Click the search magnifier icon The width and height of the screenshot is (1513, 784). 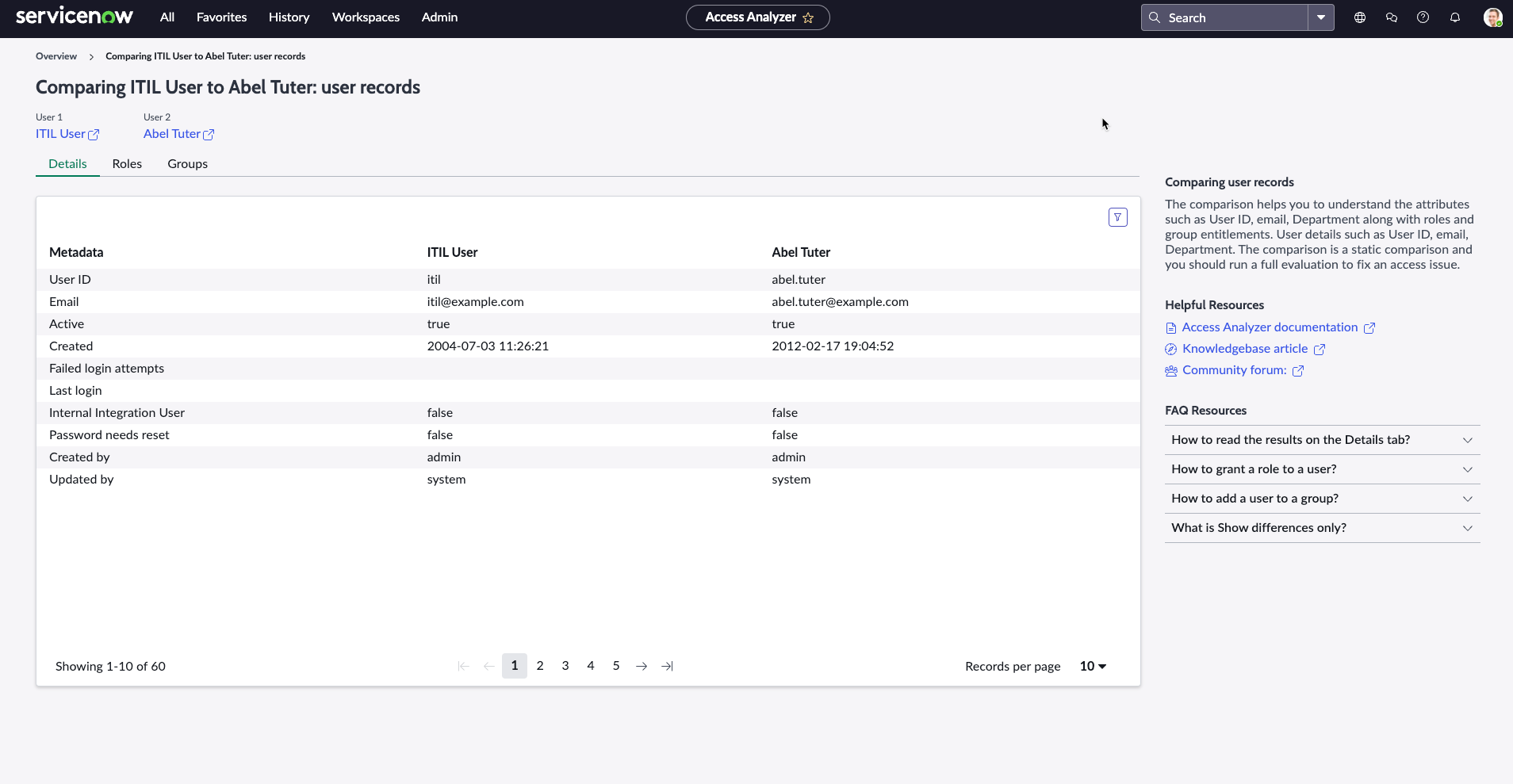click(1155, 17)
